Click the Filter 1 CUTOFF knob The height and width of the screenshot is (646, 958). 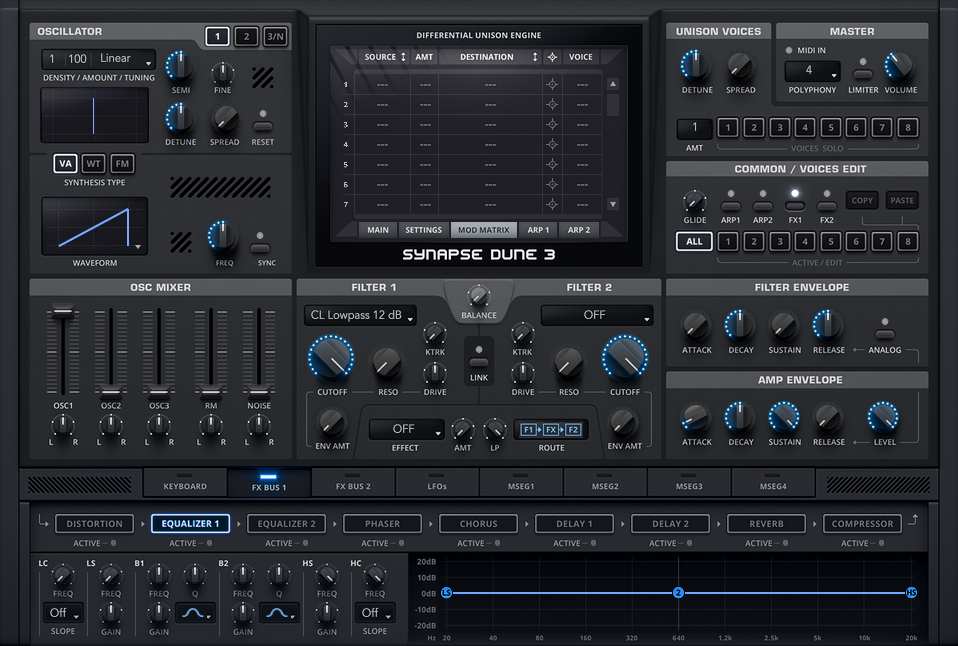coord(331,358)
